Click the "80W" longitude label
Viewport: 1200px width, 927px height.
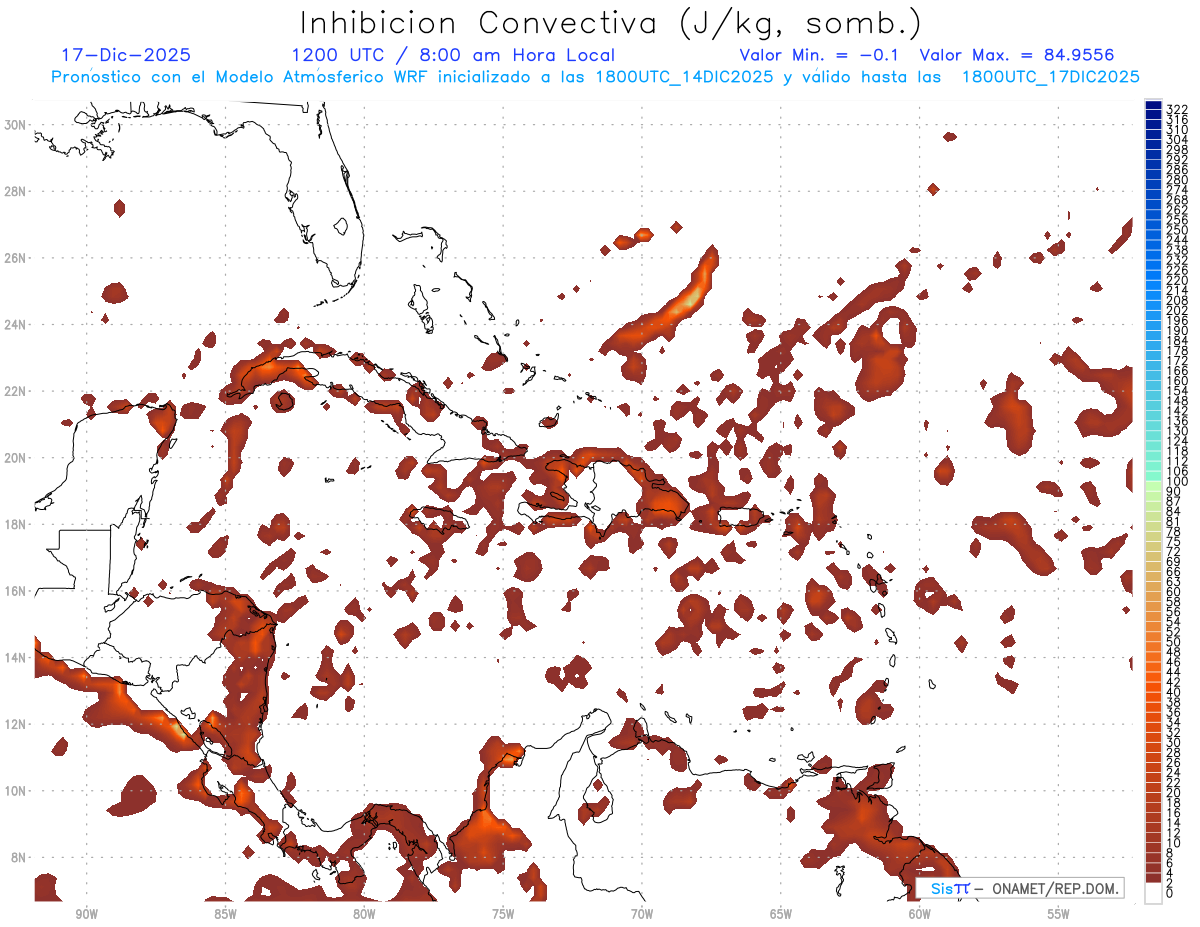tap(364, 915)
